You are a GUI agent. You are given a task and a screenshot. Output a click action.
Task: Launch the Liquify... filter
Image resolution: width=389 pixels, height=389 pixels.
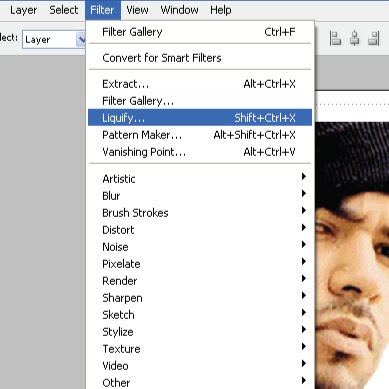coord(199,118)
